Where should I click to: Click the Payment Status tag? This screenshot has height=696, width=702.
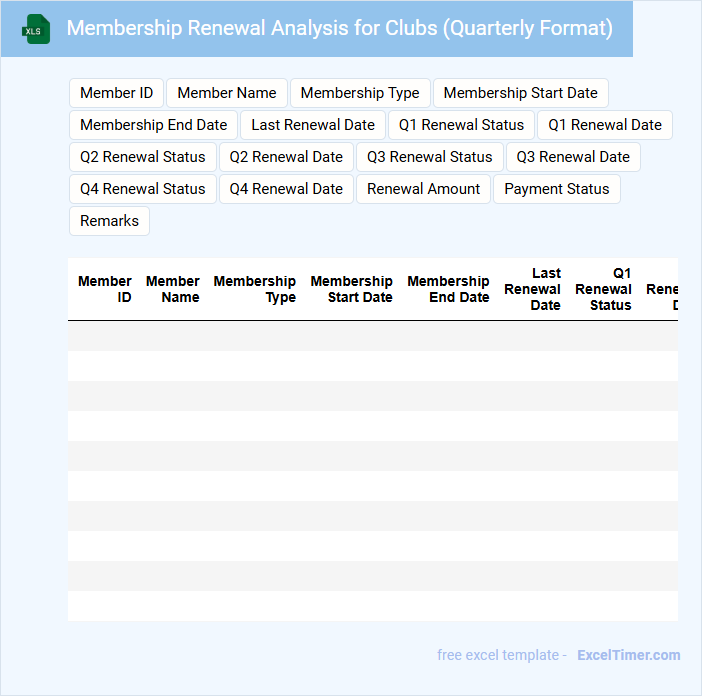[557, 189]
